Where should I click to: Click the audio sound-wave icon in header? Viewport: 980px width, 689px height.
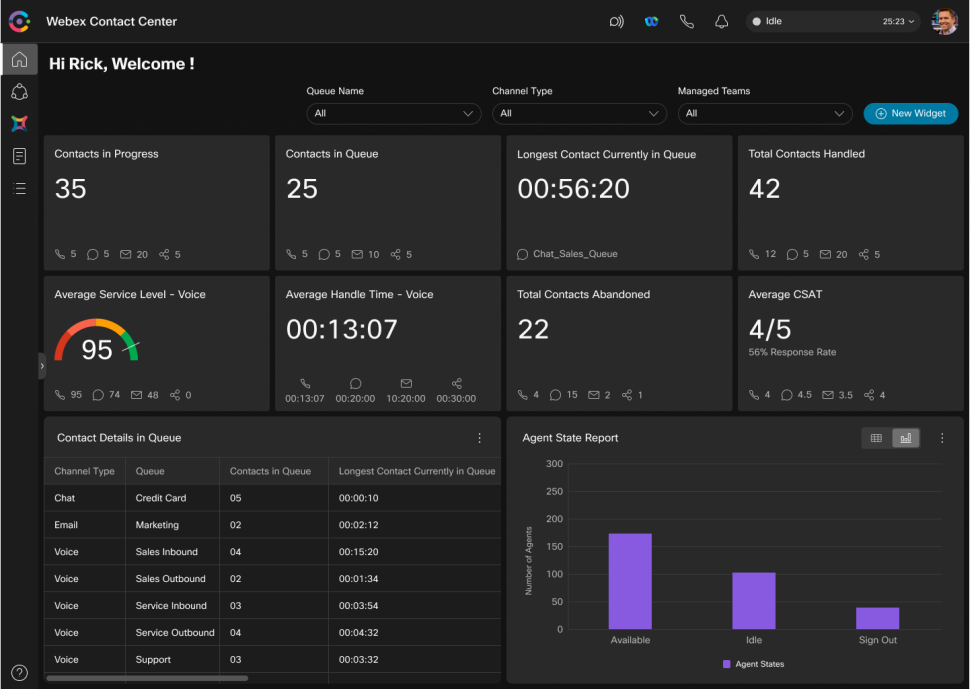pos(616,21)
